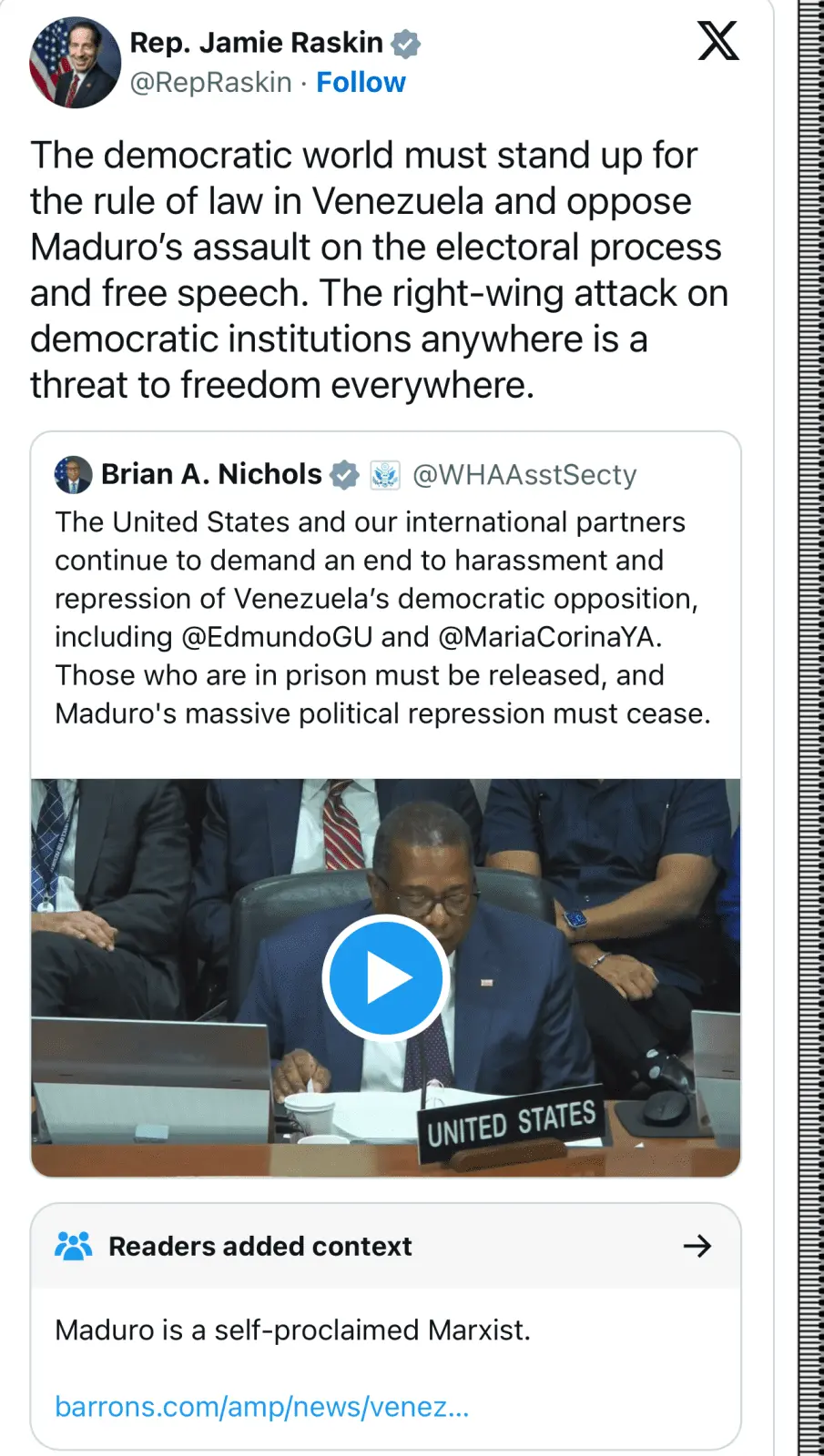Click the @MariaCorinaYA mention
The height and width of the screenshot is (1456, 824).
pyautogui.click(x=546, y=637)
